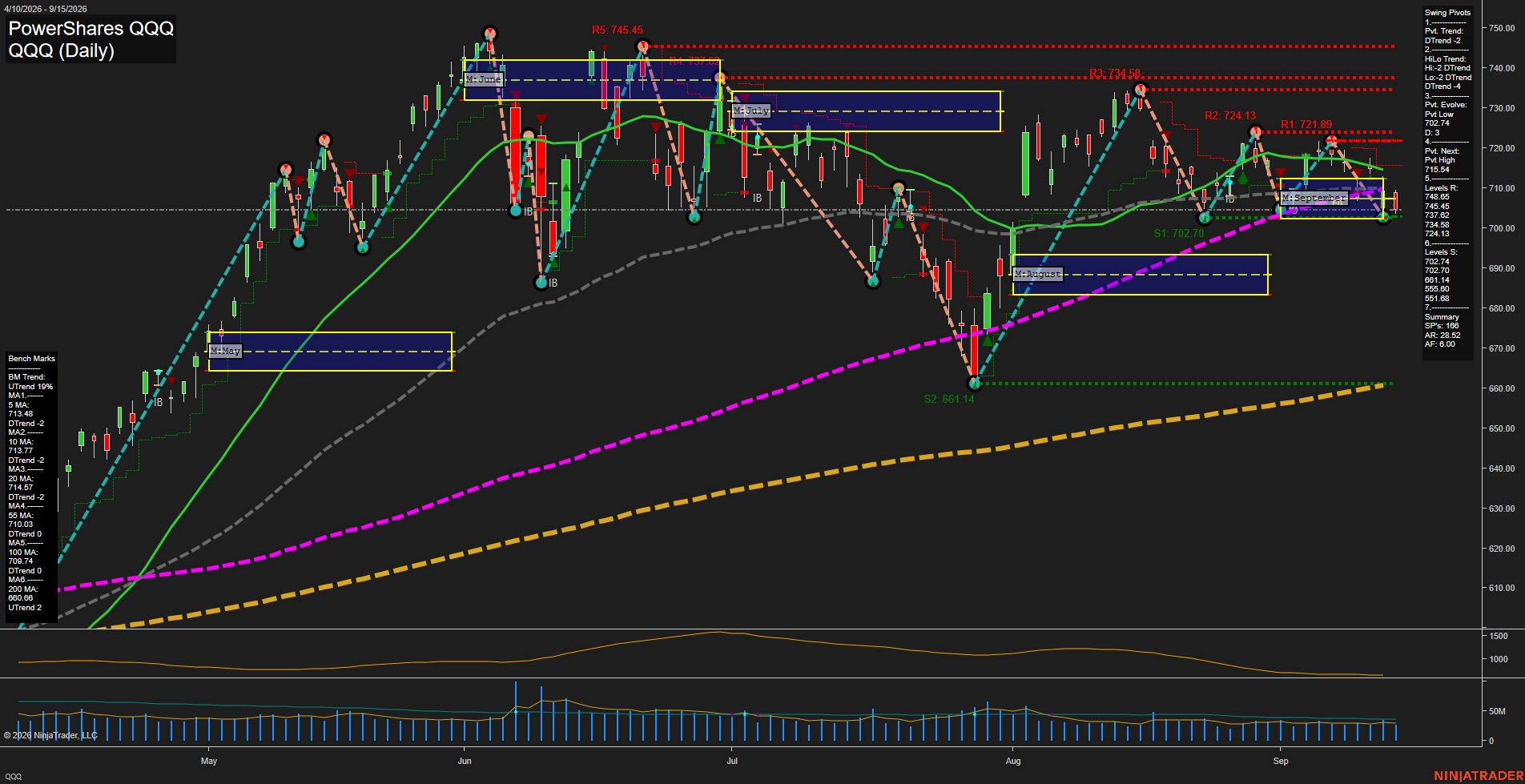Click the '© 2026 NinjaTrader, LLC' copyright text

pos(50,735)
